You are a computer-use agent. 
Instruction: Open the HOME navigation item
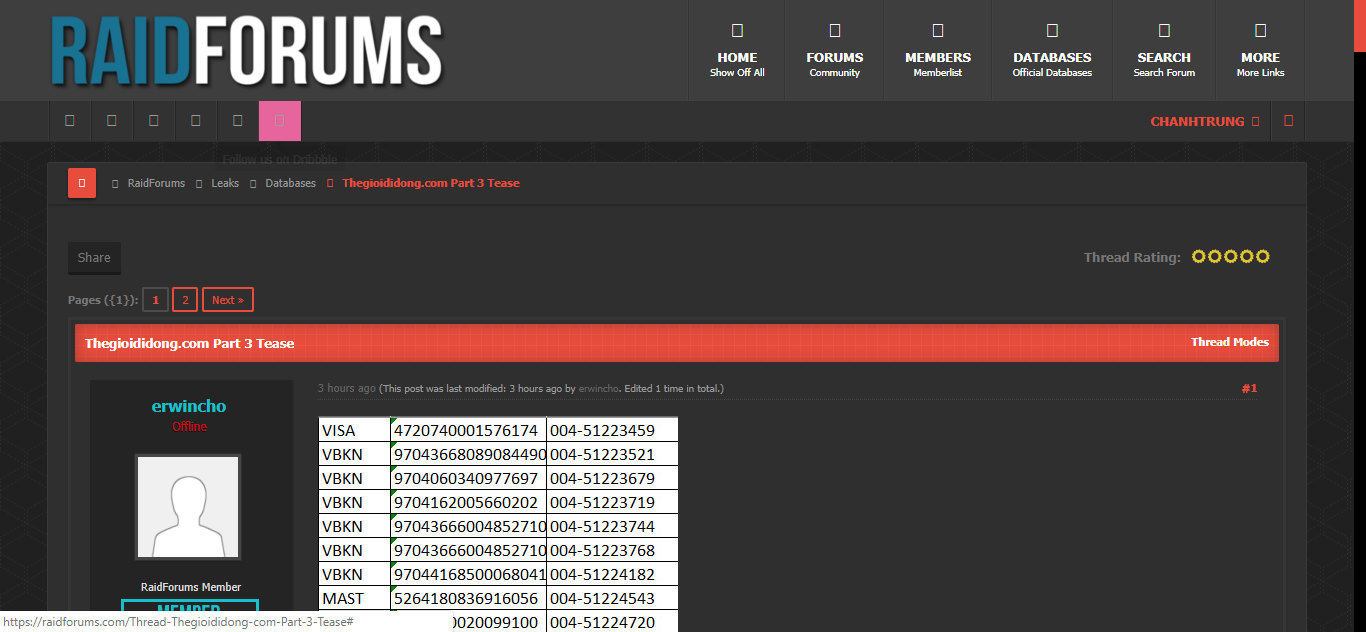pos(737,50)
